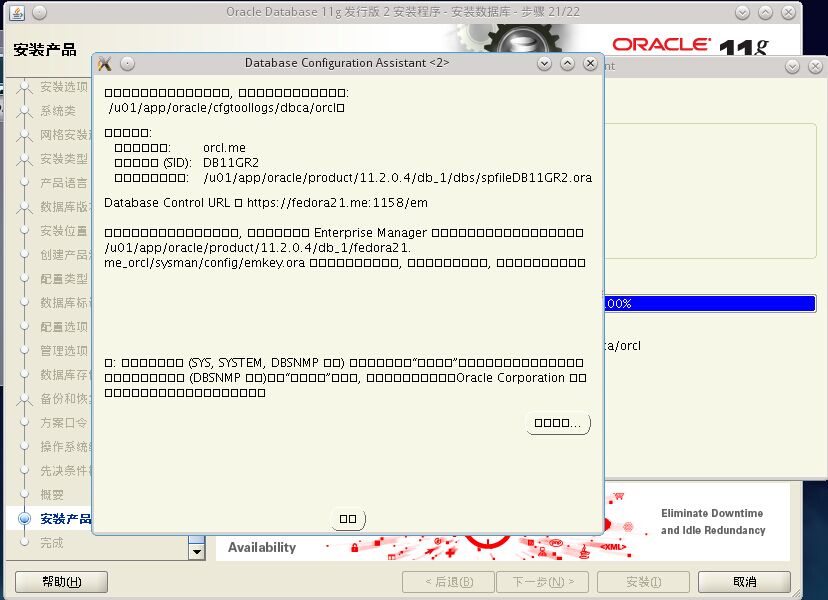Click the 下一步(N) > next button
Screen dimensions: 828x600
(x=543, y=582)
